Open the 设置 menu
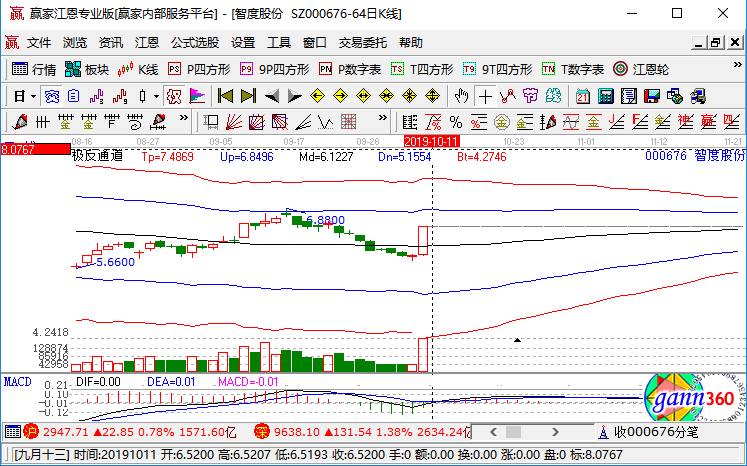 point(243,43)
